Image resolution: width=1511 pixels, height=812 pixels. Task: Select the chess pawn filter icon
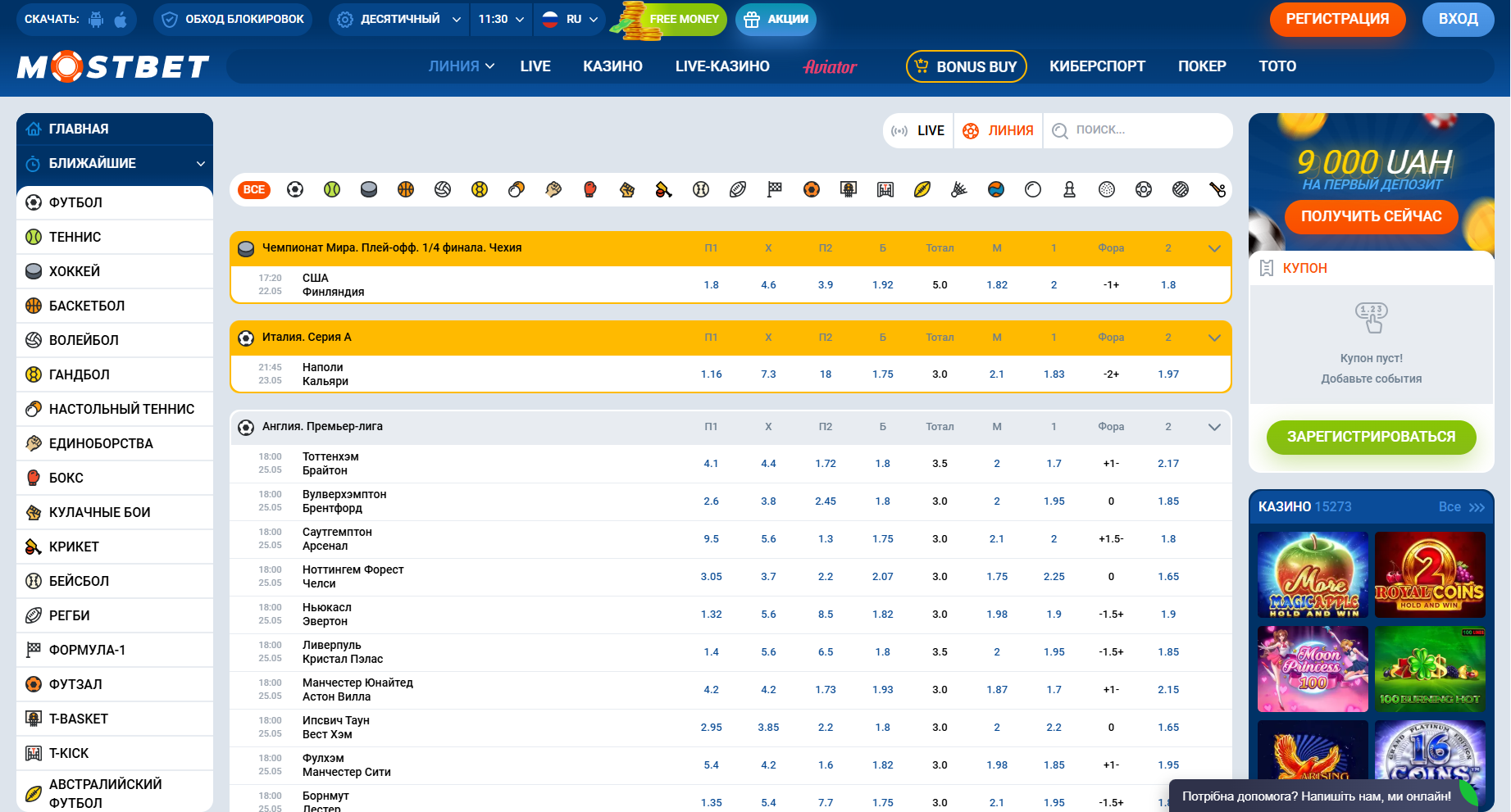(1070, 189)
